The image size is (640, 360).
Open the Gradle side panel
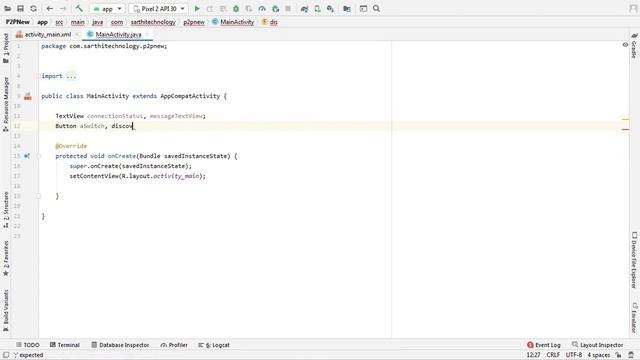pyautogui.click(x=634, y=46)
